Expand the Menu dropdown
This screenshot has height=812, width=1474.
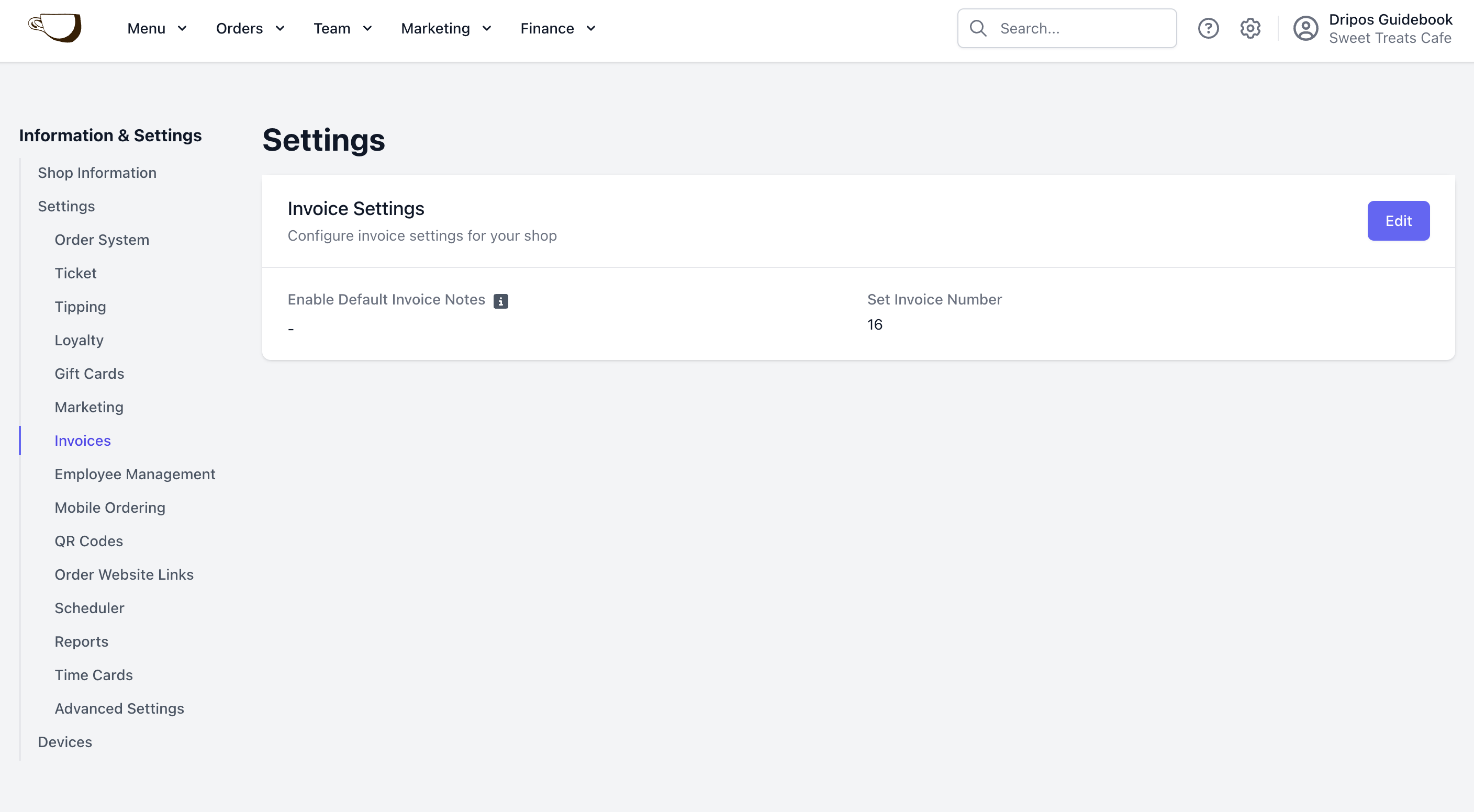pyautogui.click(x=158, y=28)
